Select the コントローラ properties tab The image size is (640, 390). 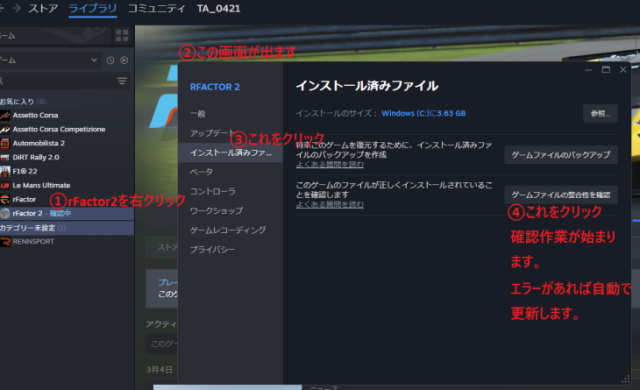point(230,191)
